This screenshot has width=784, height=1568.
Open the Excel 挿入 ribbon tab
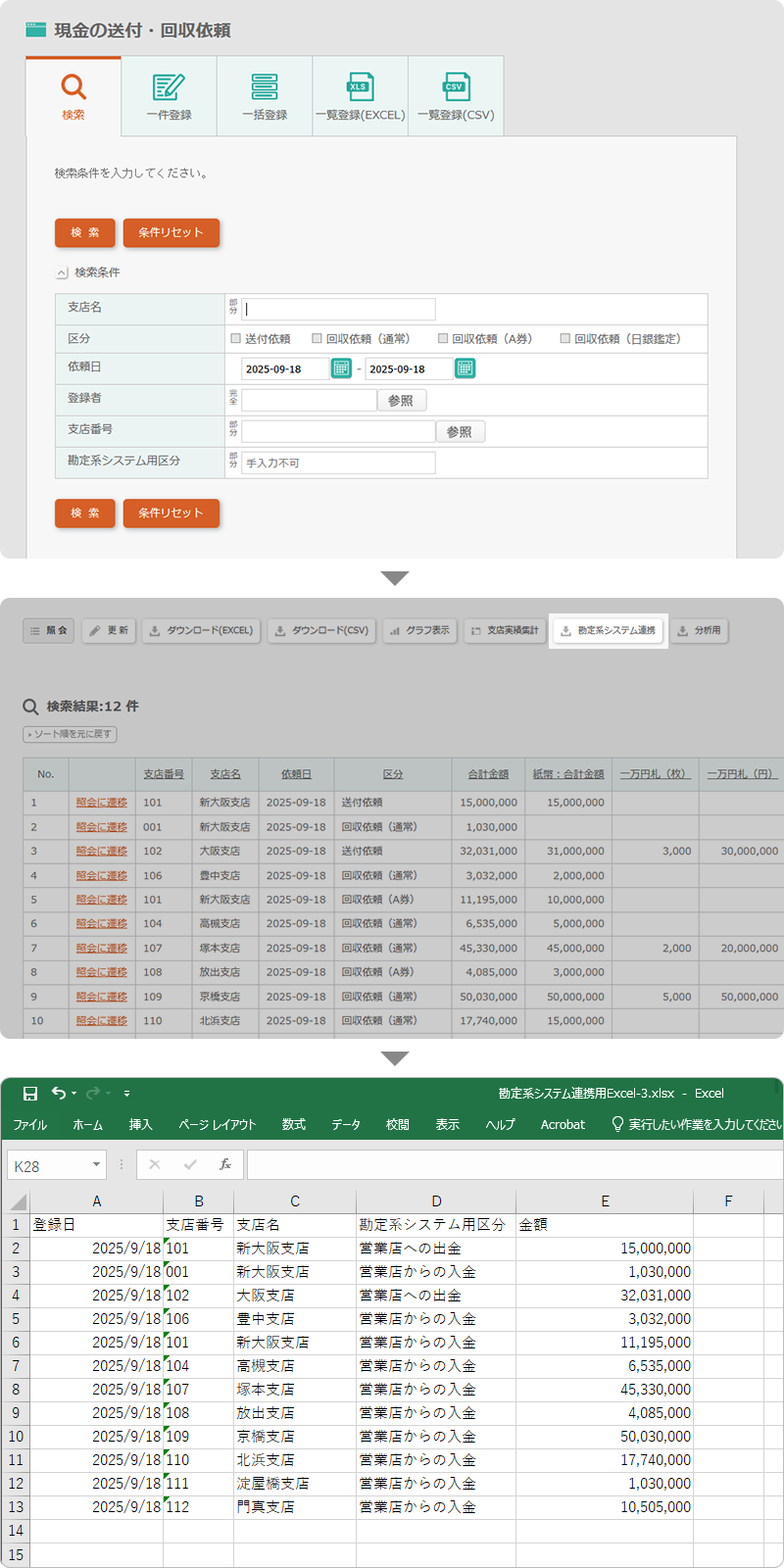click(x=140, y=1125)
